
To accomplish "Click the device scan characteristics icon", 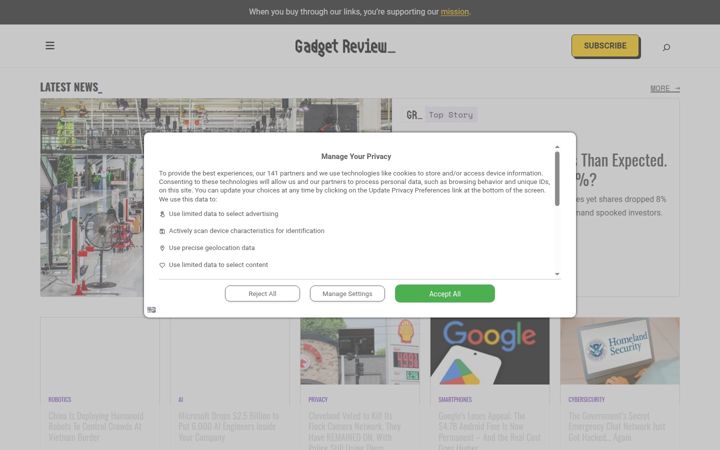I will pos(162,231).
